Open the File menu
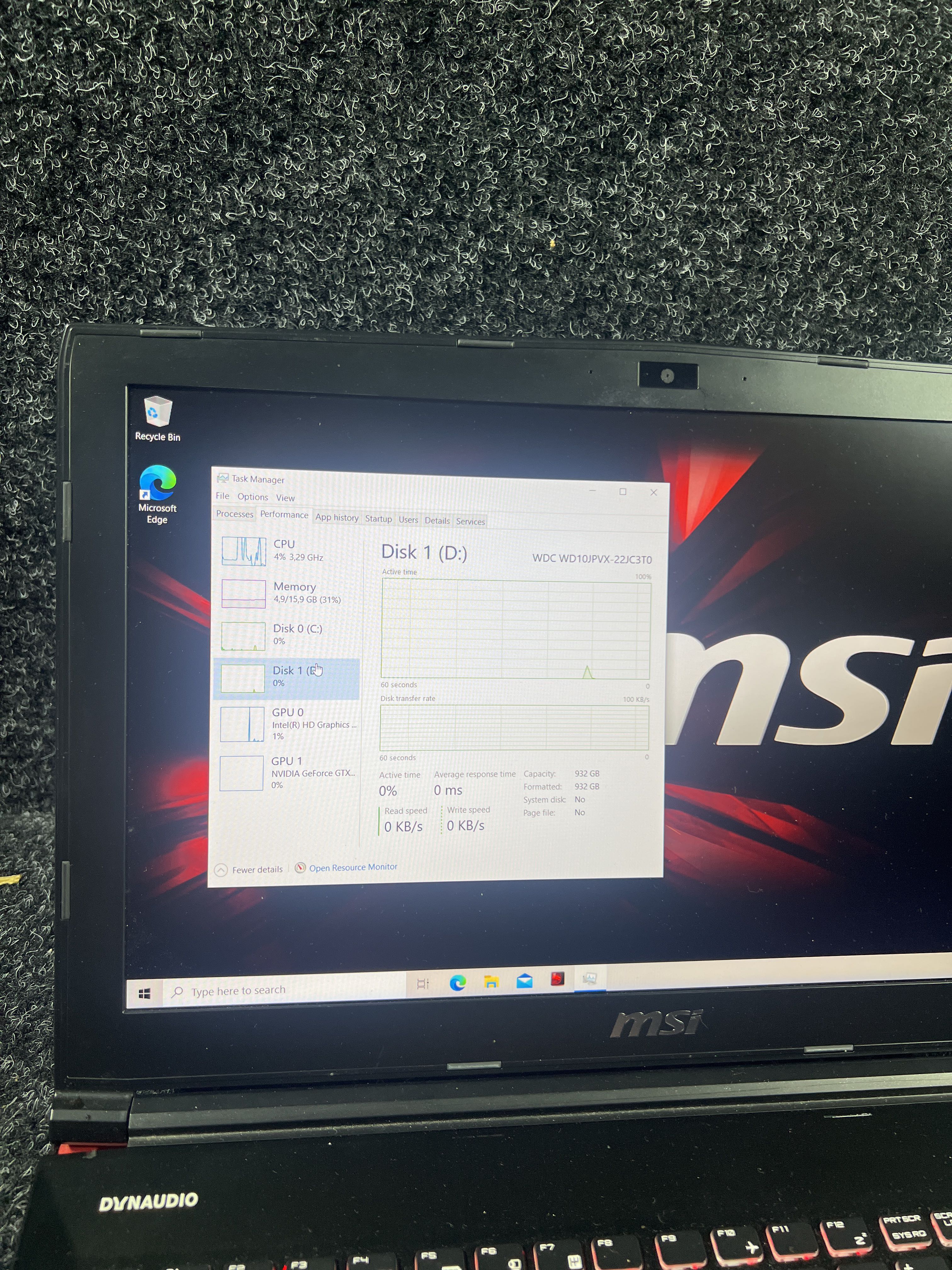This screenshot has height=1270, width=952. tap(222, 496)
